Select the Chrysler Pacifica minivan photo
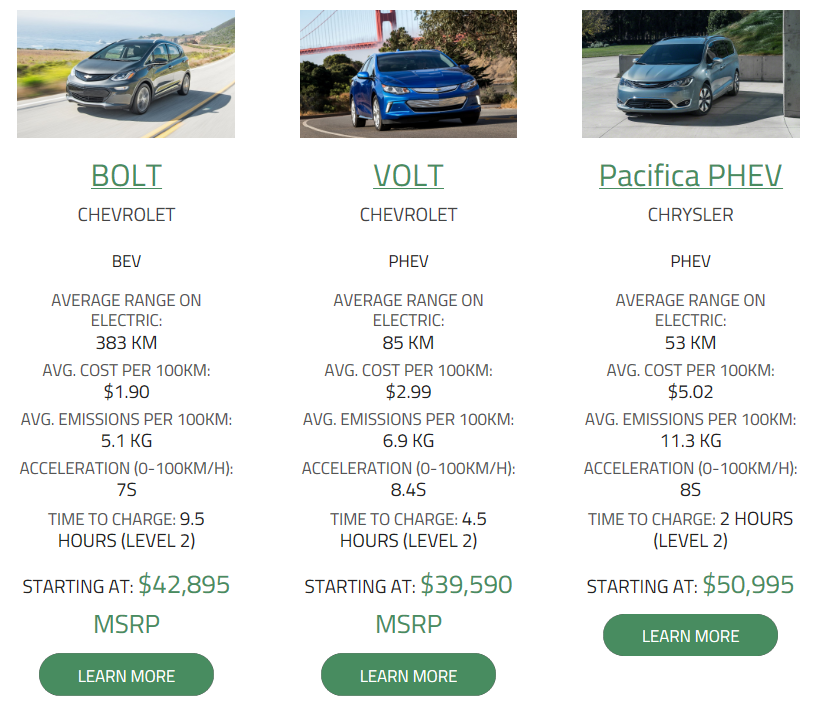The width and height of the screenshot is (829, 717). [690, 74]
